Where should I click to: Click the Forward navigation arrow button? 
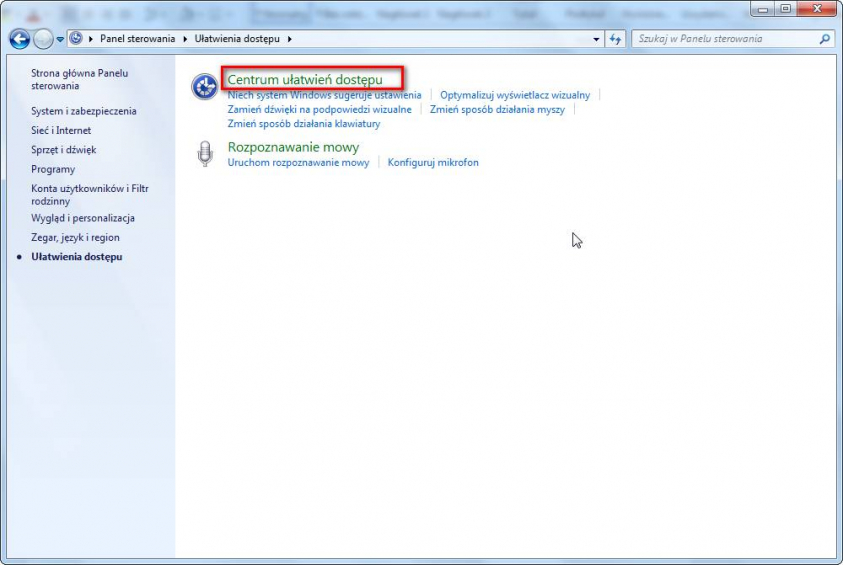click(43, 39)
